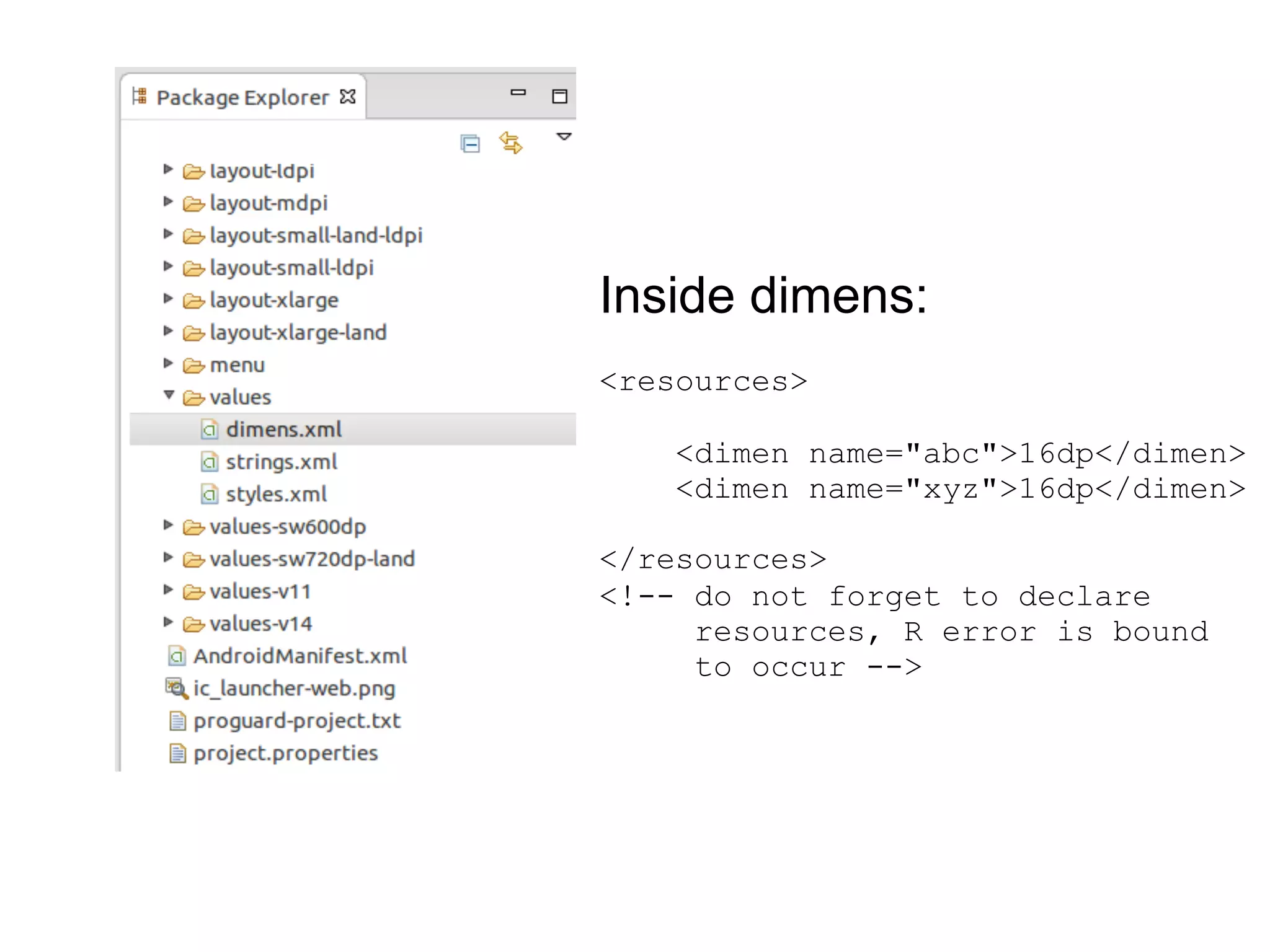Screen dimensions: 1270x952
Task: Expand the layout-ldpi folder
Action: click(167, 169)
